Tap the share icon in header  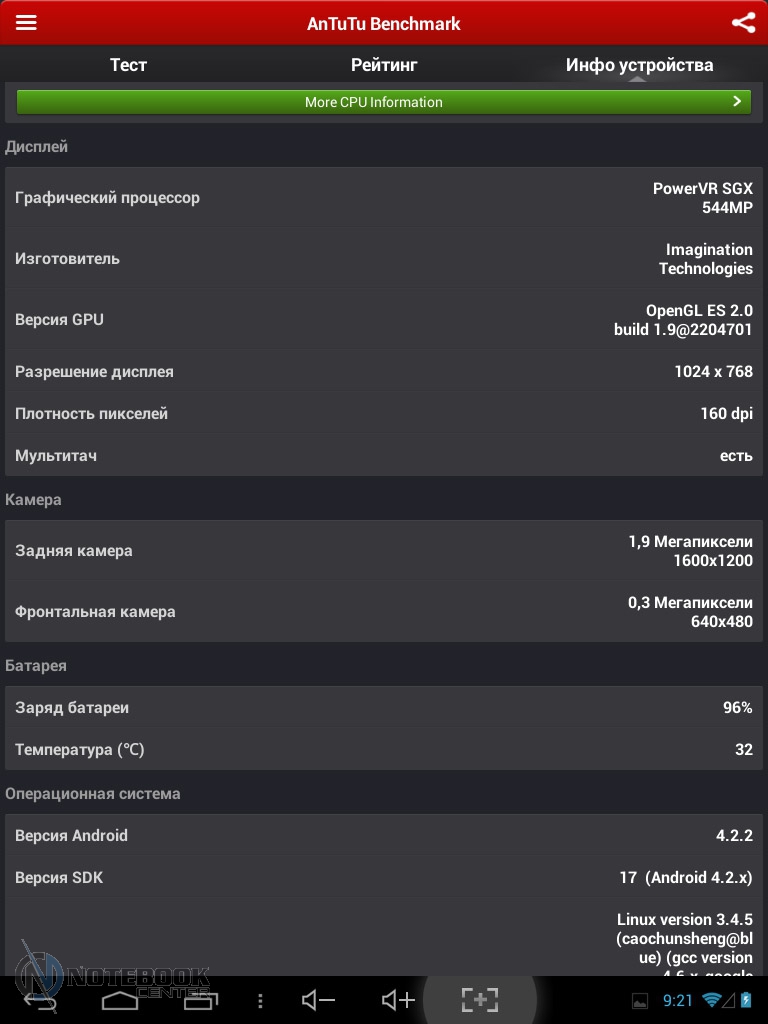[x=743, y=23]
